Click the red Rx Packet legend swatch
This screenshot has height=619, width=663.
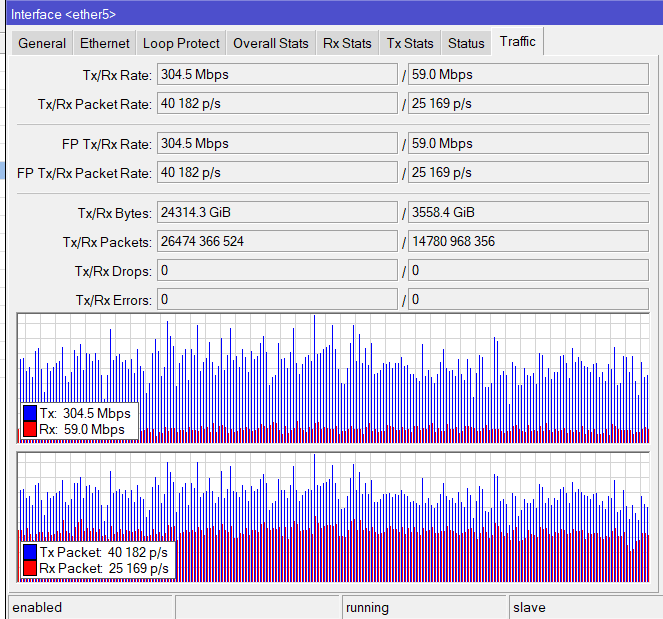[x=29, y=568]
